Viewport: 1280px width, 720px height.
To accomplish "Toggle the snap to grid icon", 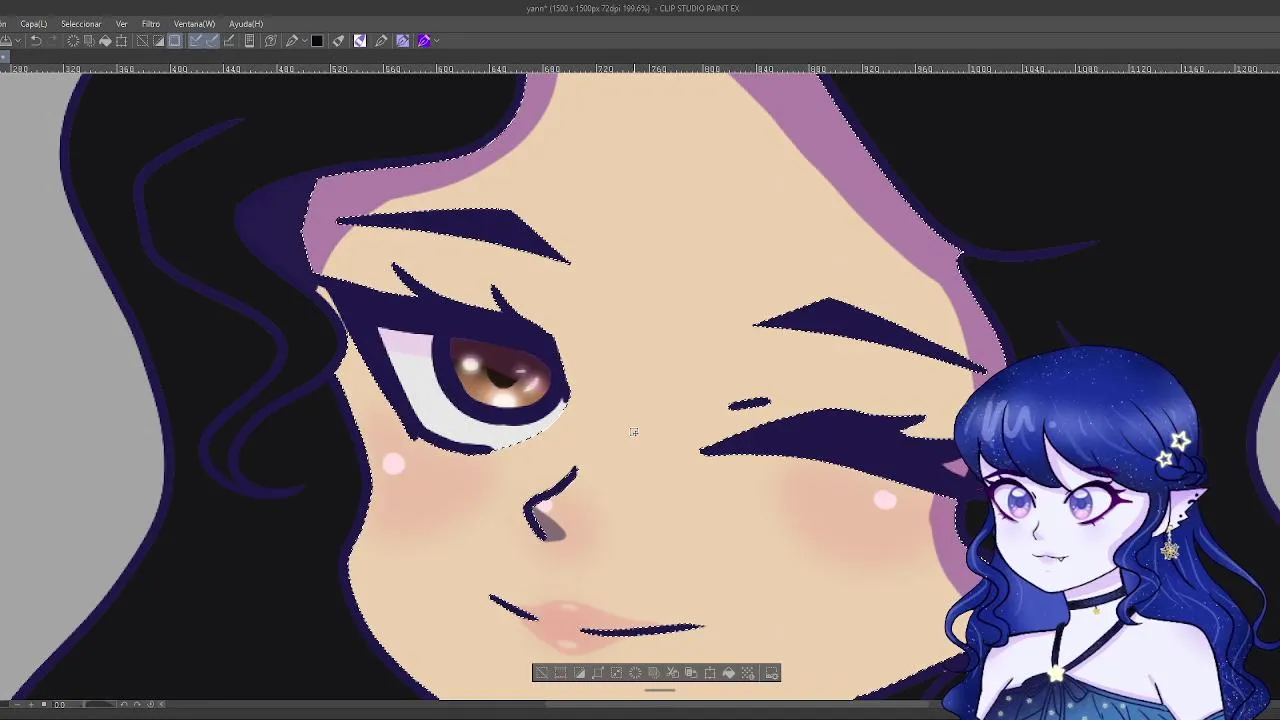I will tap(229, 41).
